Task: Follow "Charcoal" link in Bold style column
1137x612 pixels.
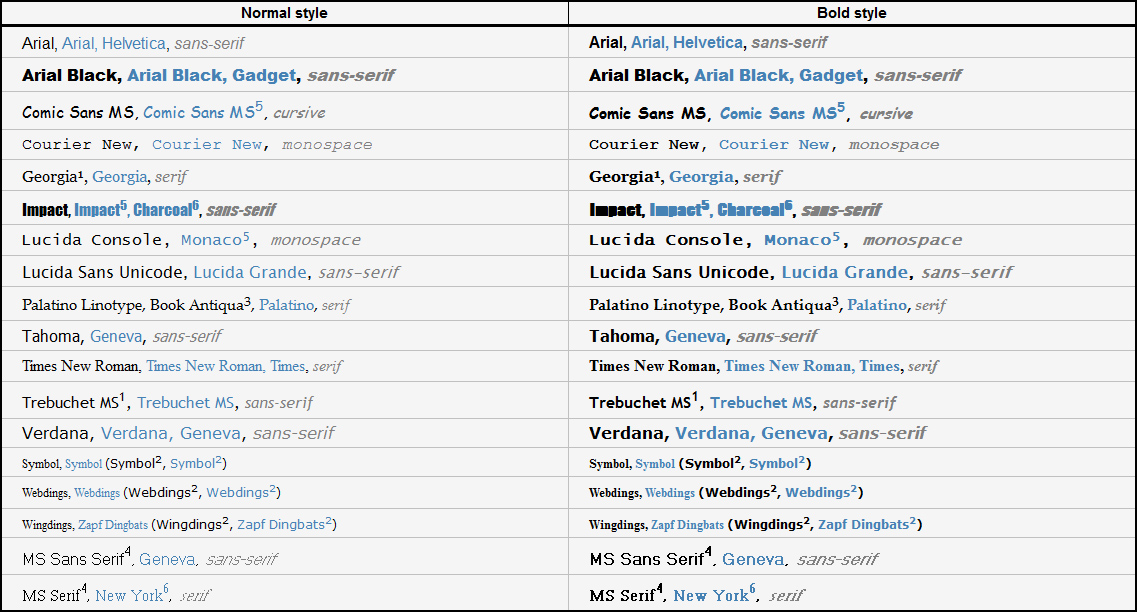Action: (x=751, y=210)
